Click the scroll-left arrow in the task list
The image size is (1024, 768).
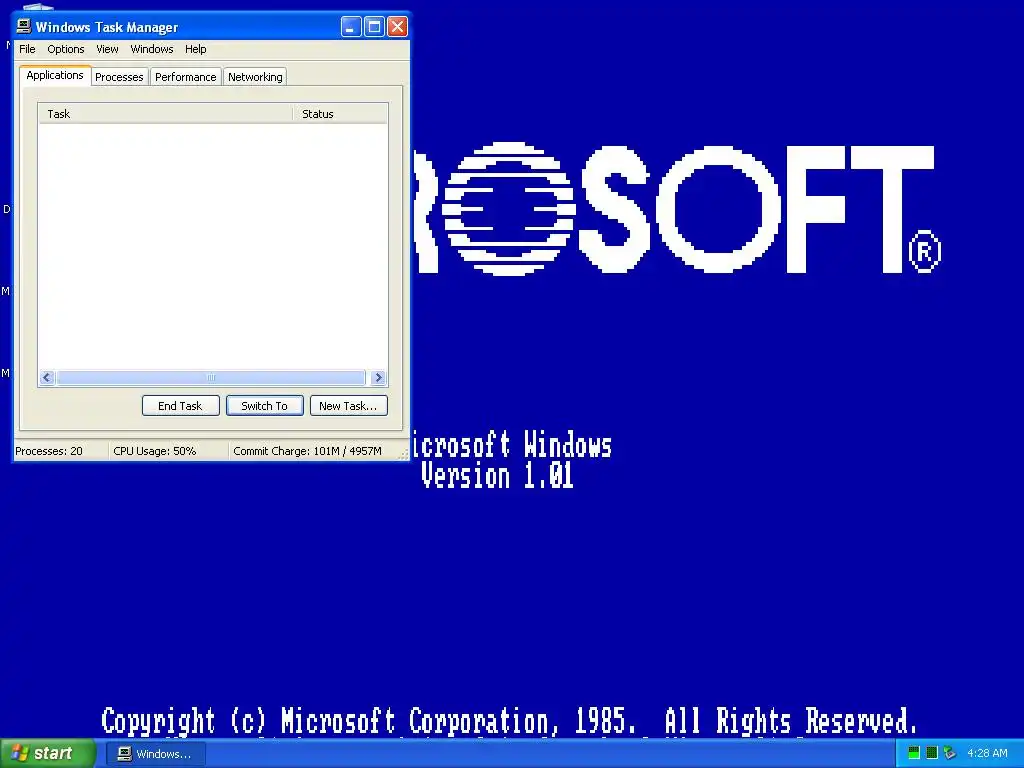pos(47,377)
